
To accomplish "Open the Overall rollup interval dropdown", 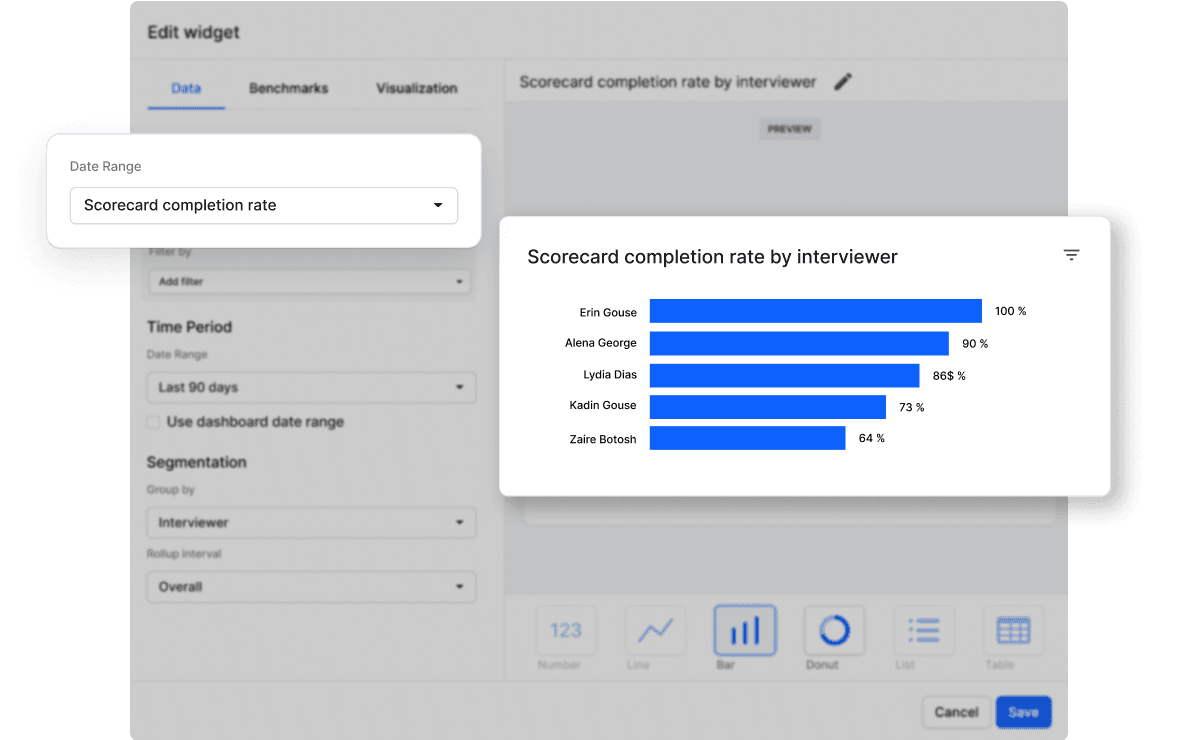I will click(x=311, y=587).
